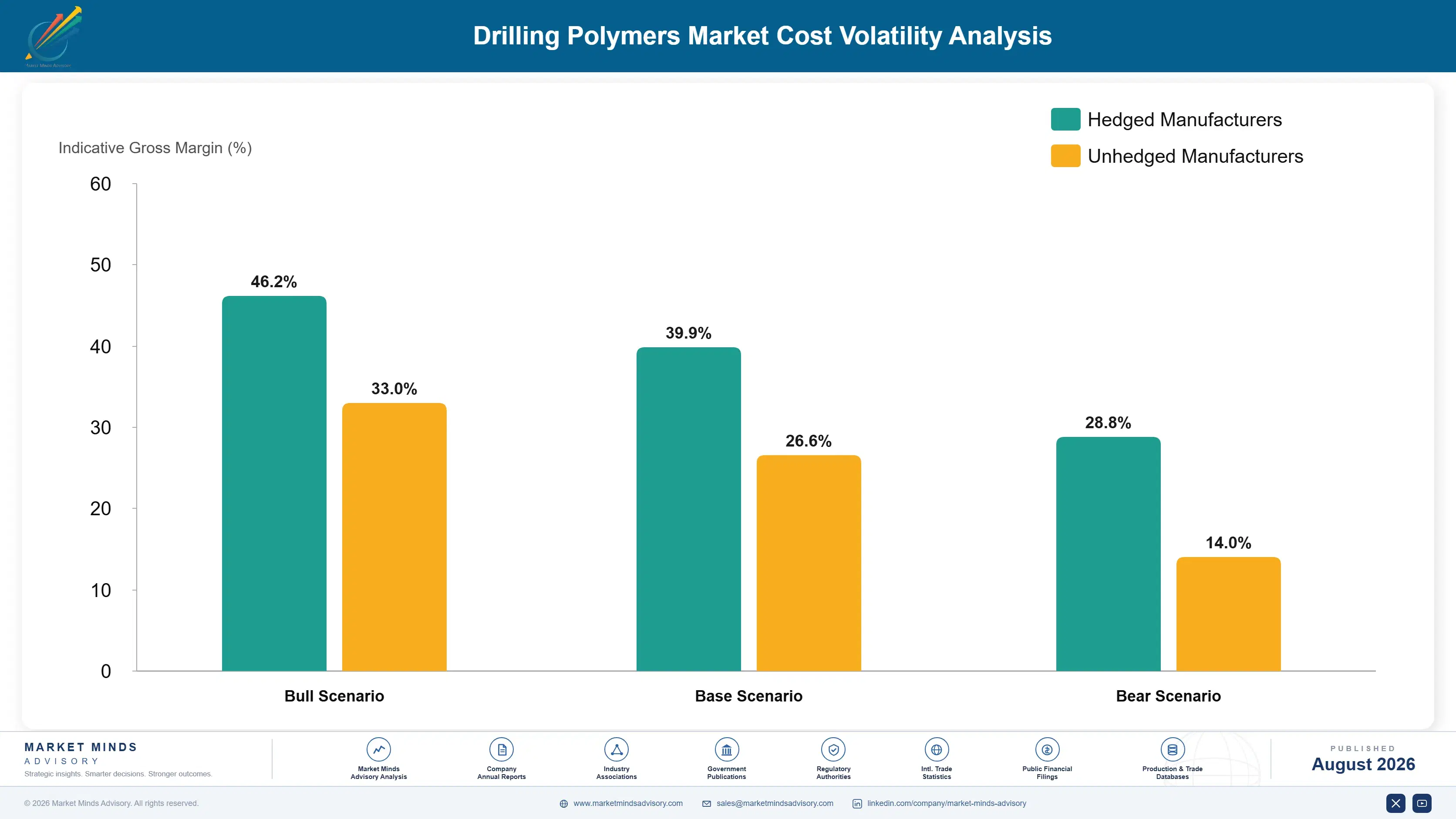Screen dimensions: 1456x819
Task: Click the Bear Scenario axis label
Action: (x=1168, y=696)
